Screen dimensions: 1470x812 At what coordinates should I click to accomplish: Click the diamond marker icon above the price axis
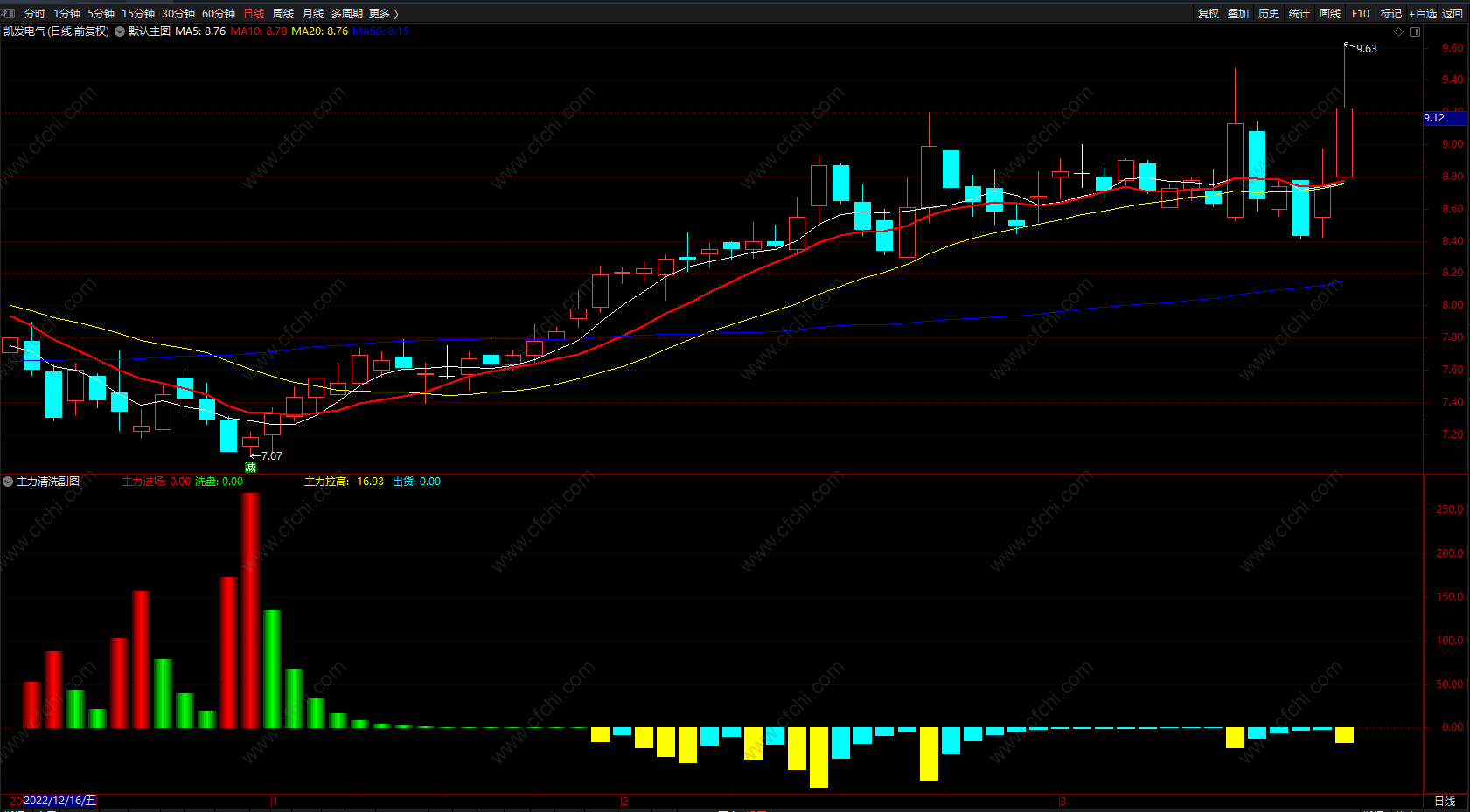(1399, 31)
